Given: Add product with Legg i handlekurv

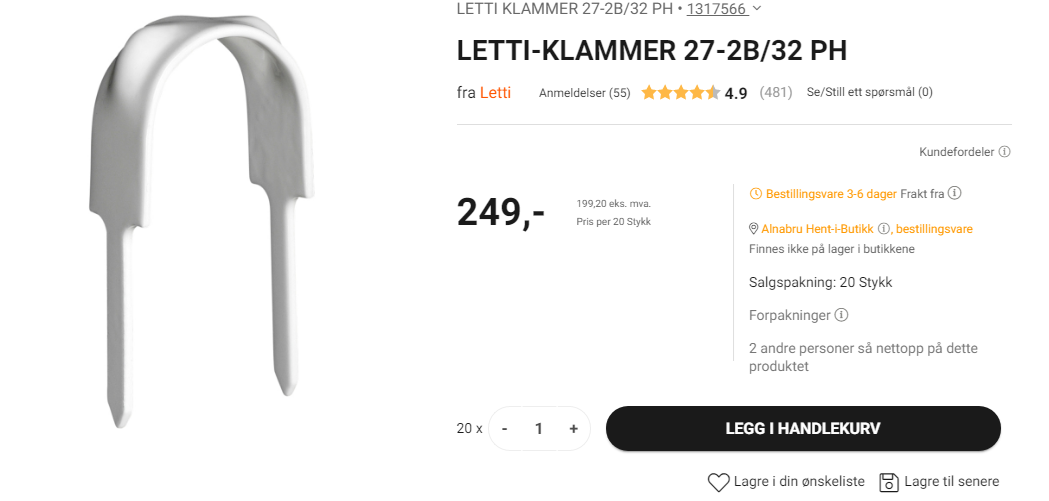Looking at the screenshot, I should pyautogui.click(x=803, y=429).
